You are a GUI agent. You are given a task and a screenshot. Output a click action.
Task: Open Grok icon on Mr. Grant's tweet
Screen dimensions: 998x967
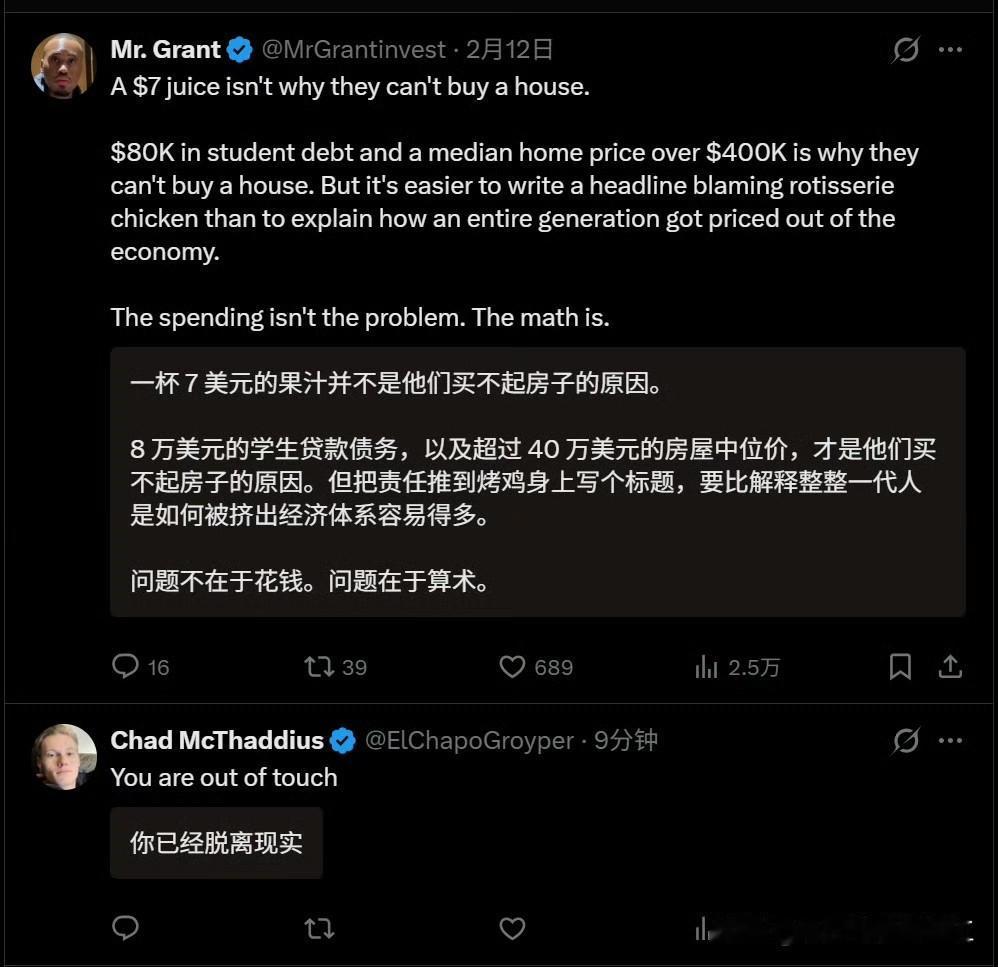point(906,49)
